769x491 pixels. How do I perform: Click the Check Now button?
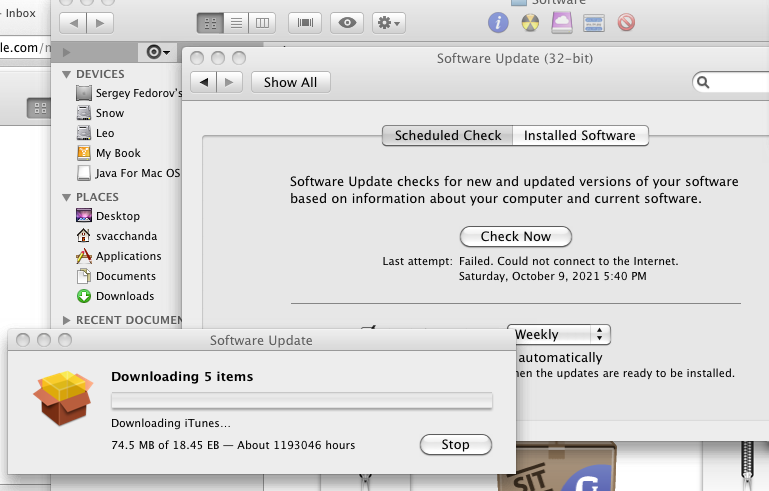point(515,236)
